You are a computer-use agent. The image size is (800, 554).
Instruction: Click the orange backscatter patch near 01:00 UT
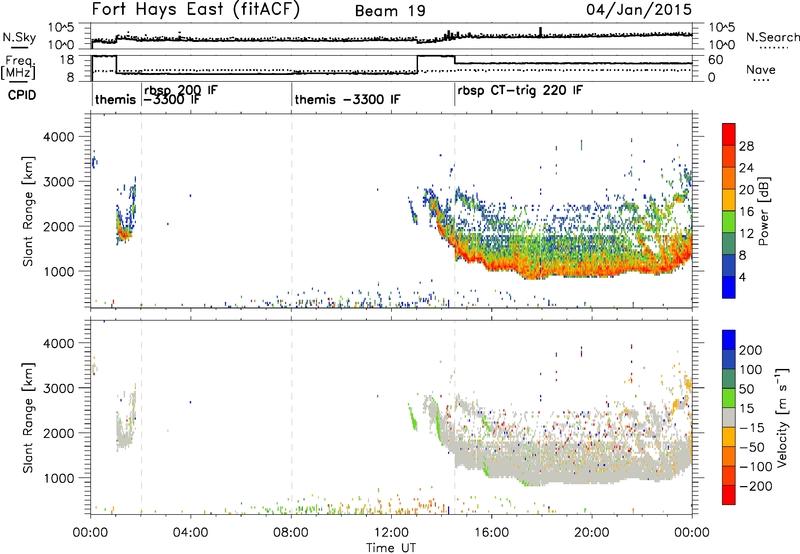[x=123, y=234]
